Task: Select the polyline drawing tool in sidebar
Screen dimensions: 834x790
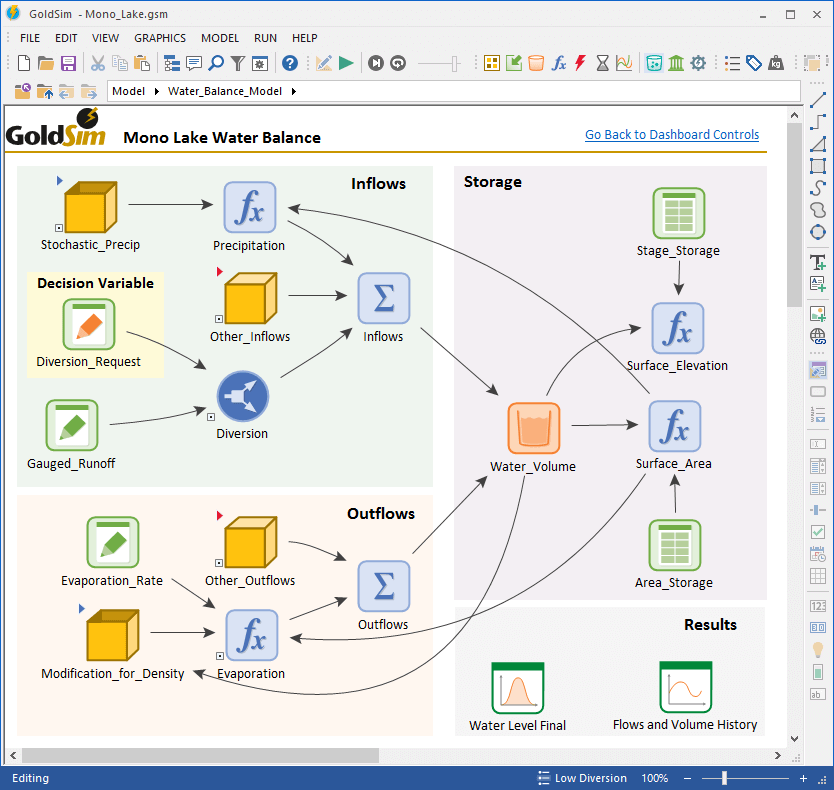Action: tap(817, 122)
